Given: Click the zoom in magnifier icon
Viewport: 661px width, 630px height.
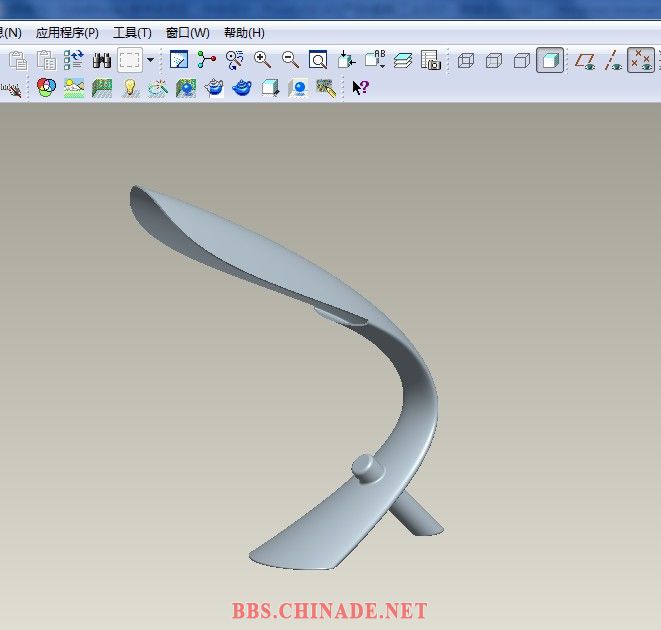Looking at the screenshot, I should coord(263,61).
